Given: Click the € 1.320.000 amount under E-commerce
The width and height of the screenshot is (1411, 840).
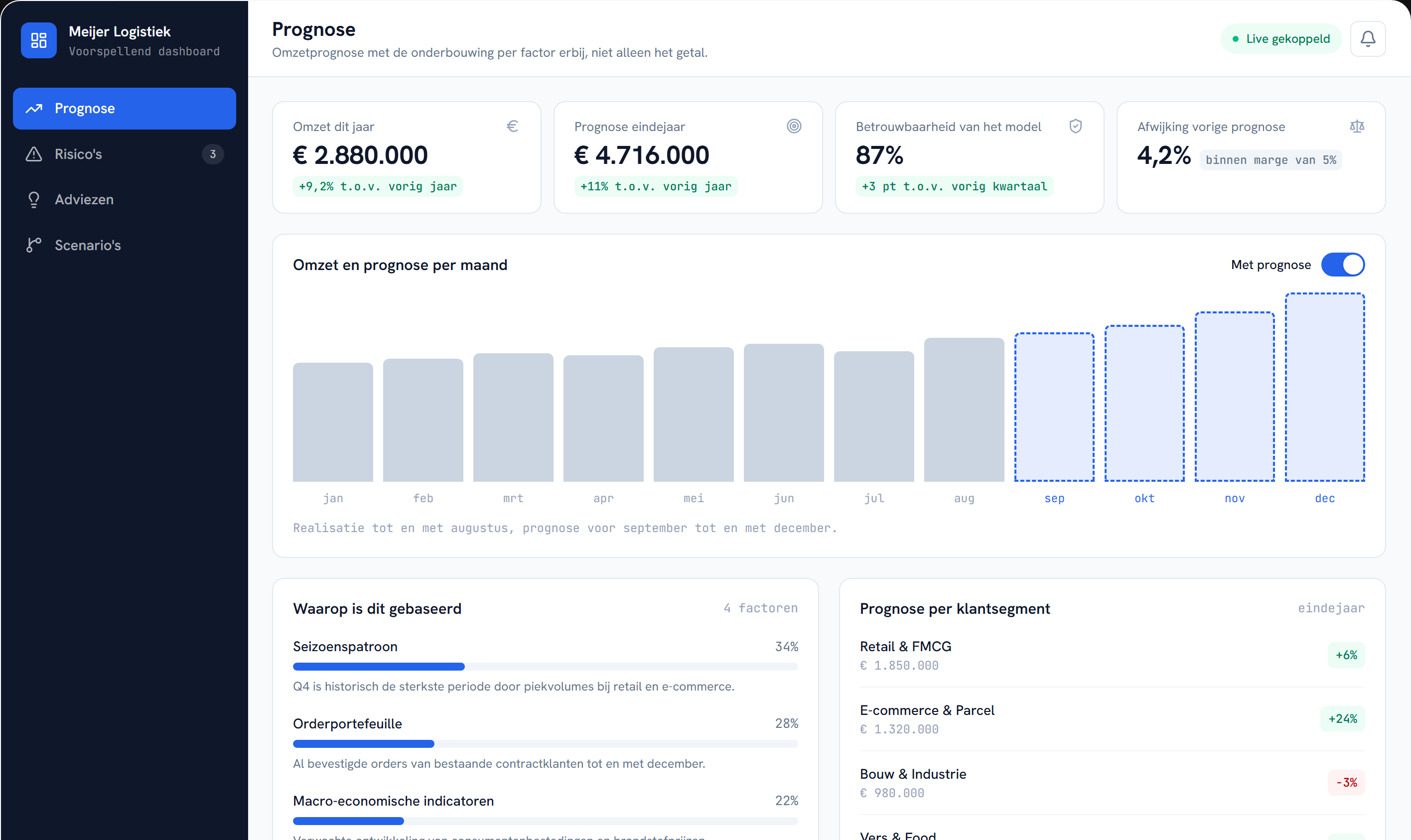Looking at the screenshot, I should tap(899, 729).
